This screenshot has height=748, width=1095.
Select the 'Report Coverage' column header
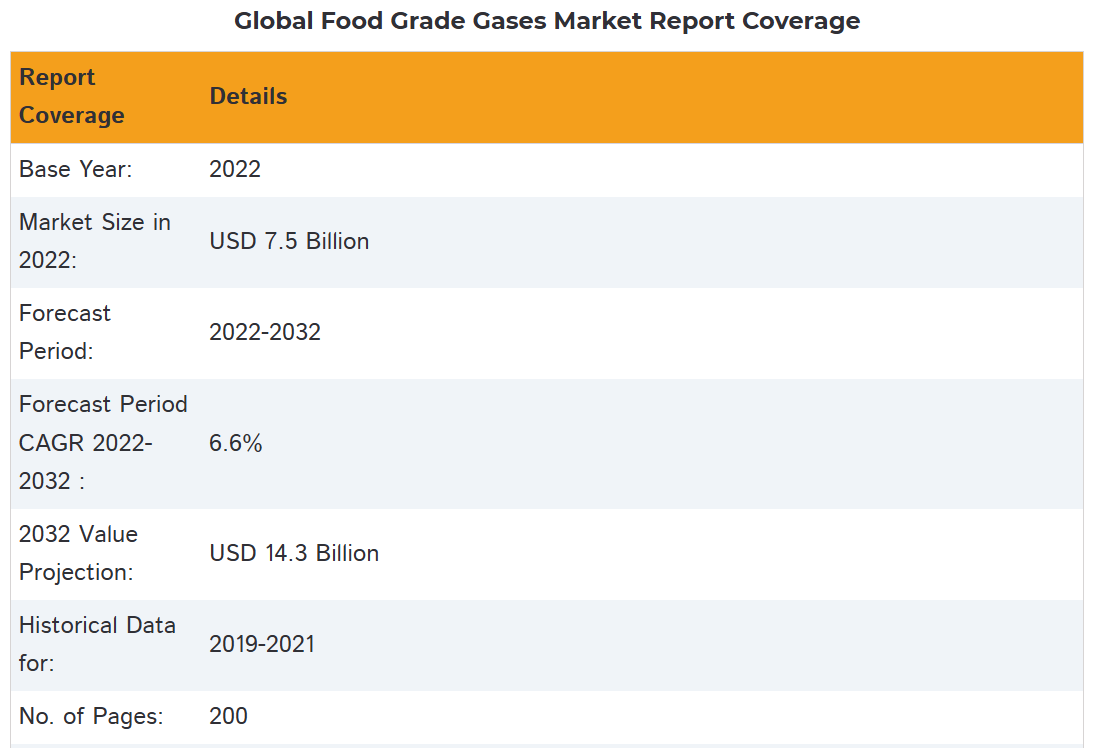pyautogui.click(x=72, y=97)
